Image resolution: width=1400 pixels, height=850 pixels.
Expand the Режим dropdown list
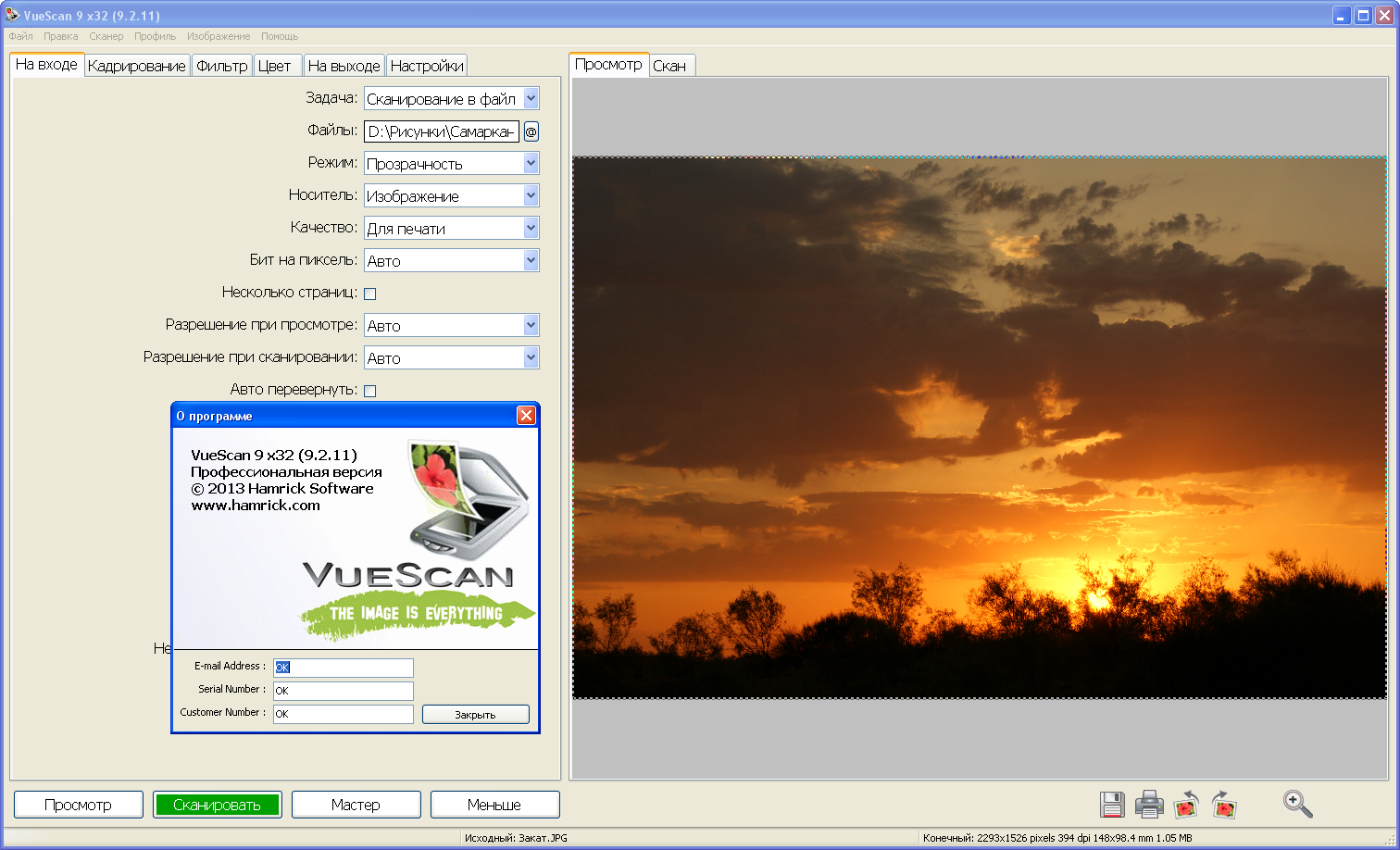pos(531,163)
